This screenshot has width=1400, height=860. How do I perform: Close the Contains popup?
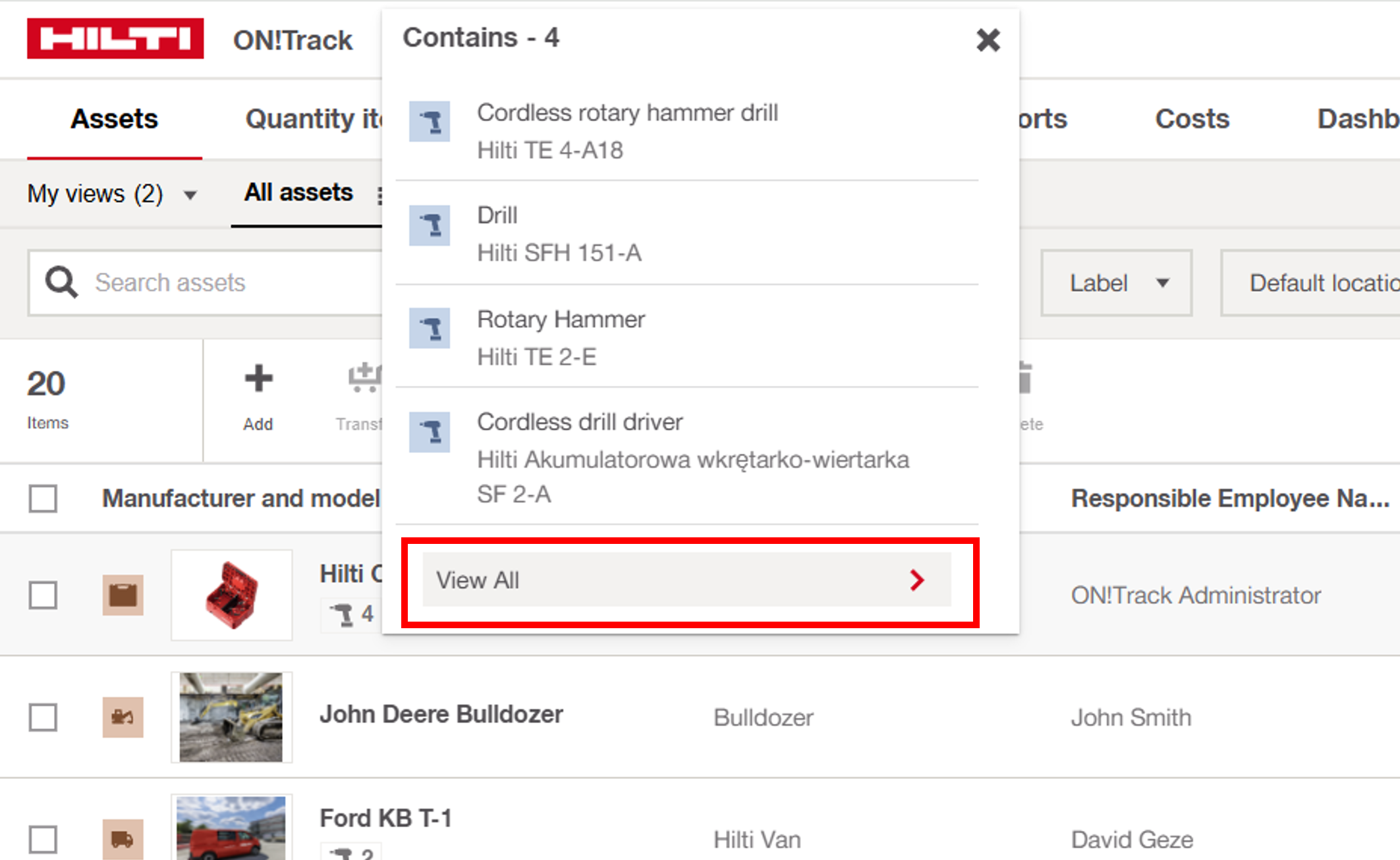point(988,40)
